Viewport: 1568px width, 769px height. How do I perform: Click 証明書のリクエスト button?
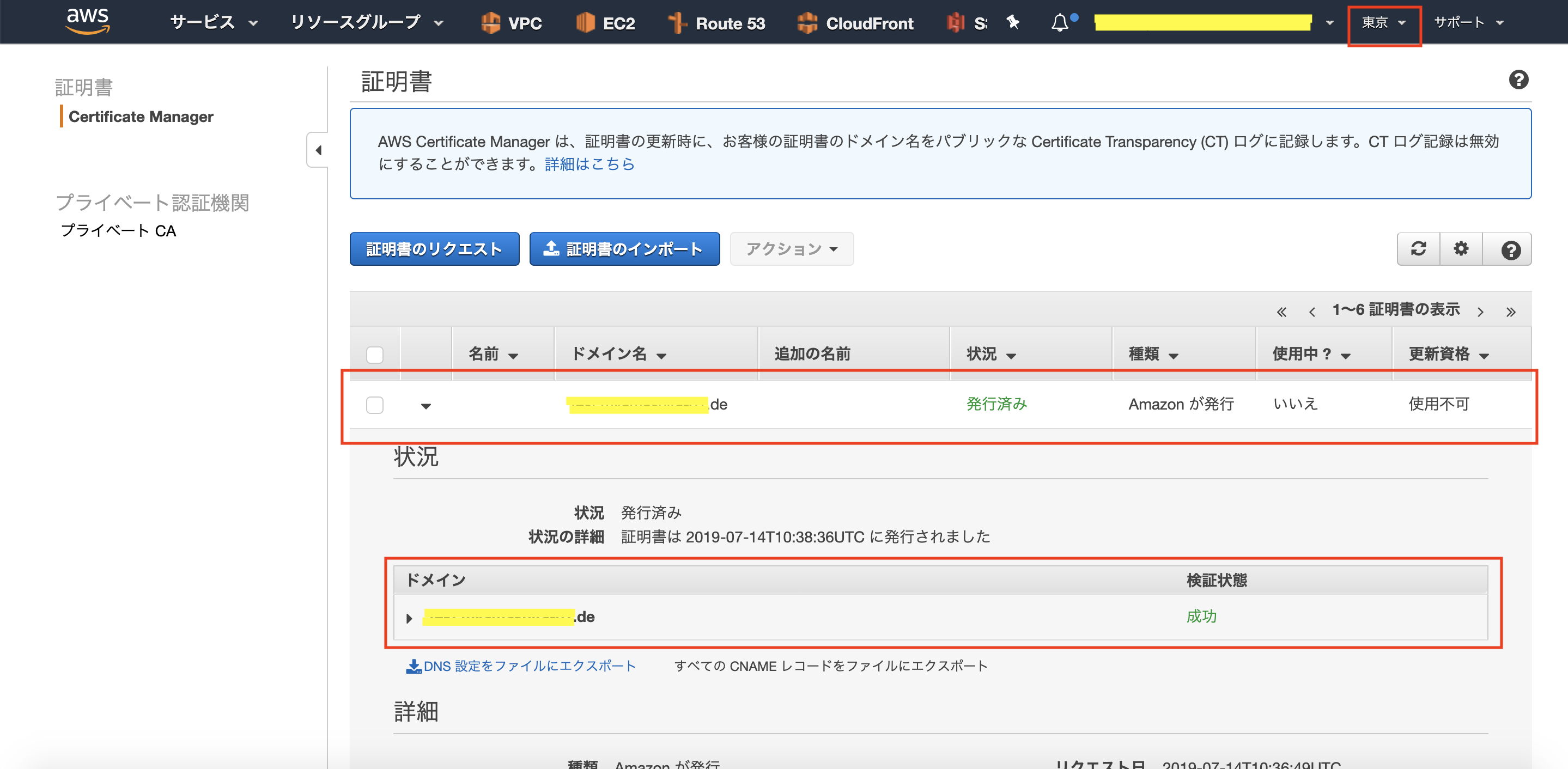point(434,249)
